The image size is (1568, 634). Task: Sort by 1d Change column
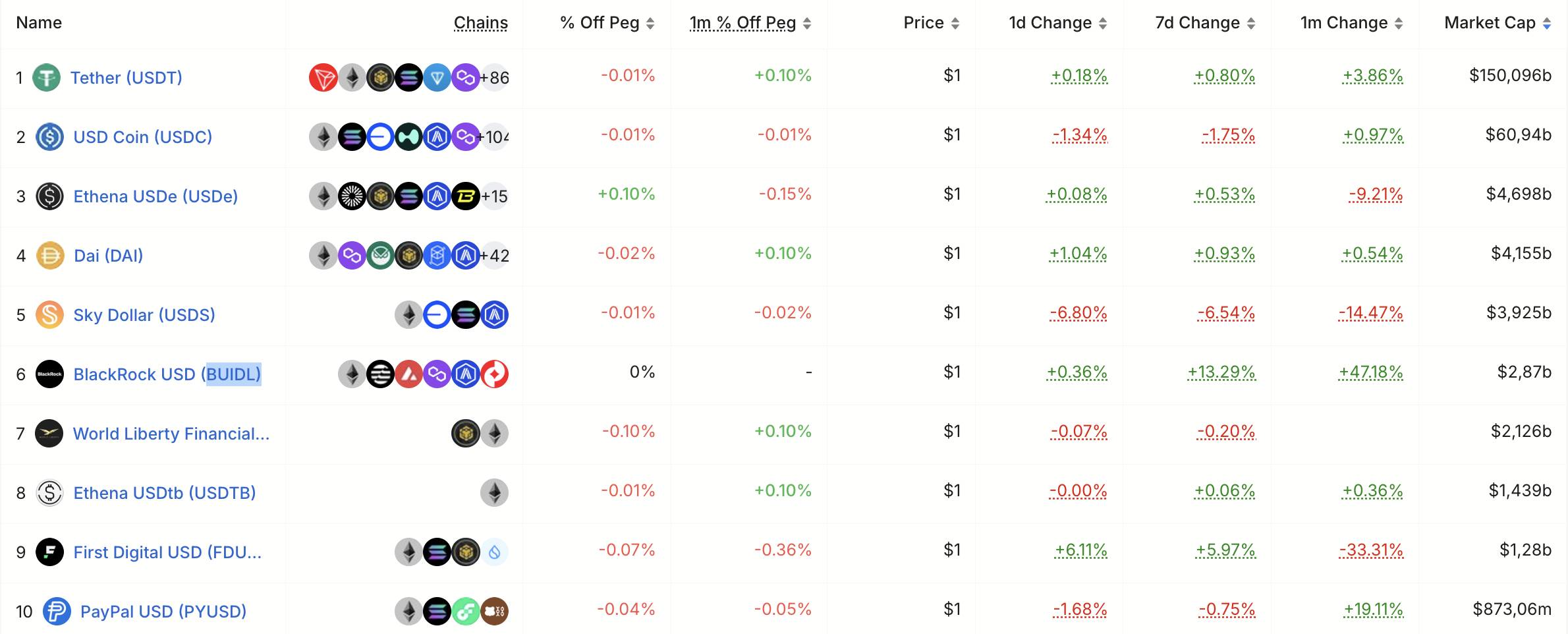click(x=1057, y=23)
